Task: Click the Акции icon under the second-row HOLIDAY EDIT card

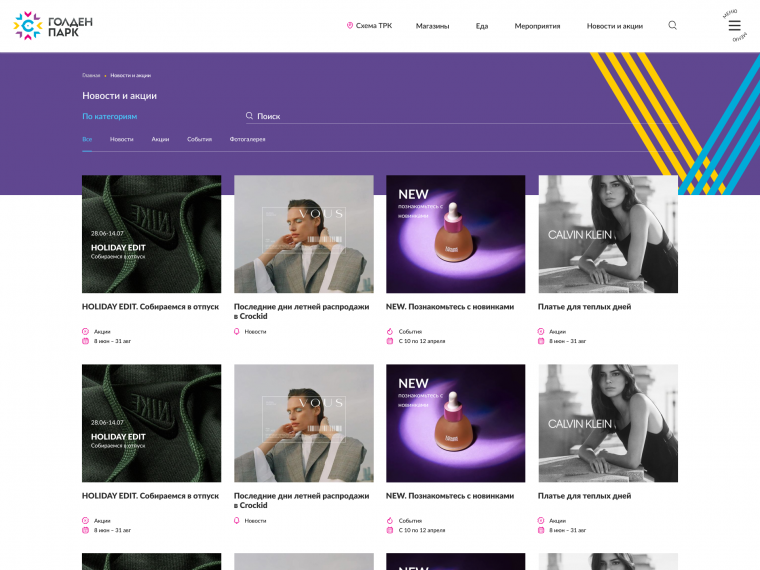Action: coord(85,521)
